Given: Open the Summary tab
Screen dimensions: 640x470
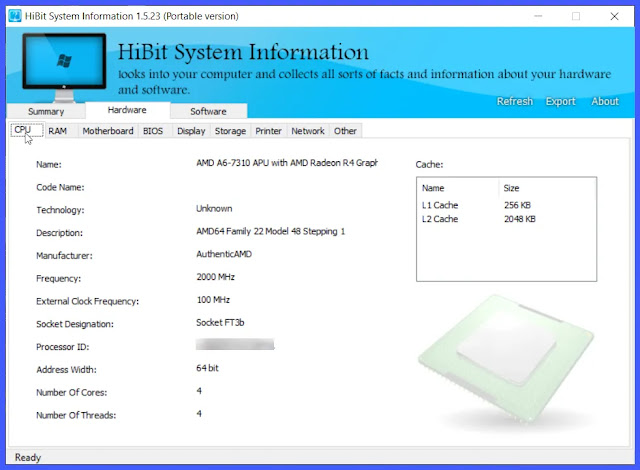Looking at the screenshot, I should [x=46, y=111].
